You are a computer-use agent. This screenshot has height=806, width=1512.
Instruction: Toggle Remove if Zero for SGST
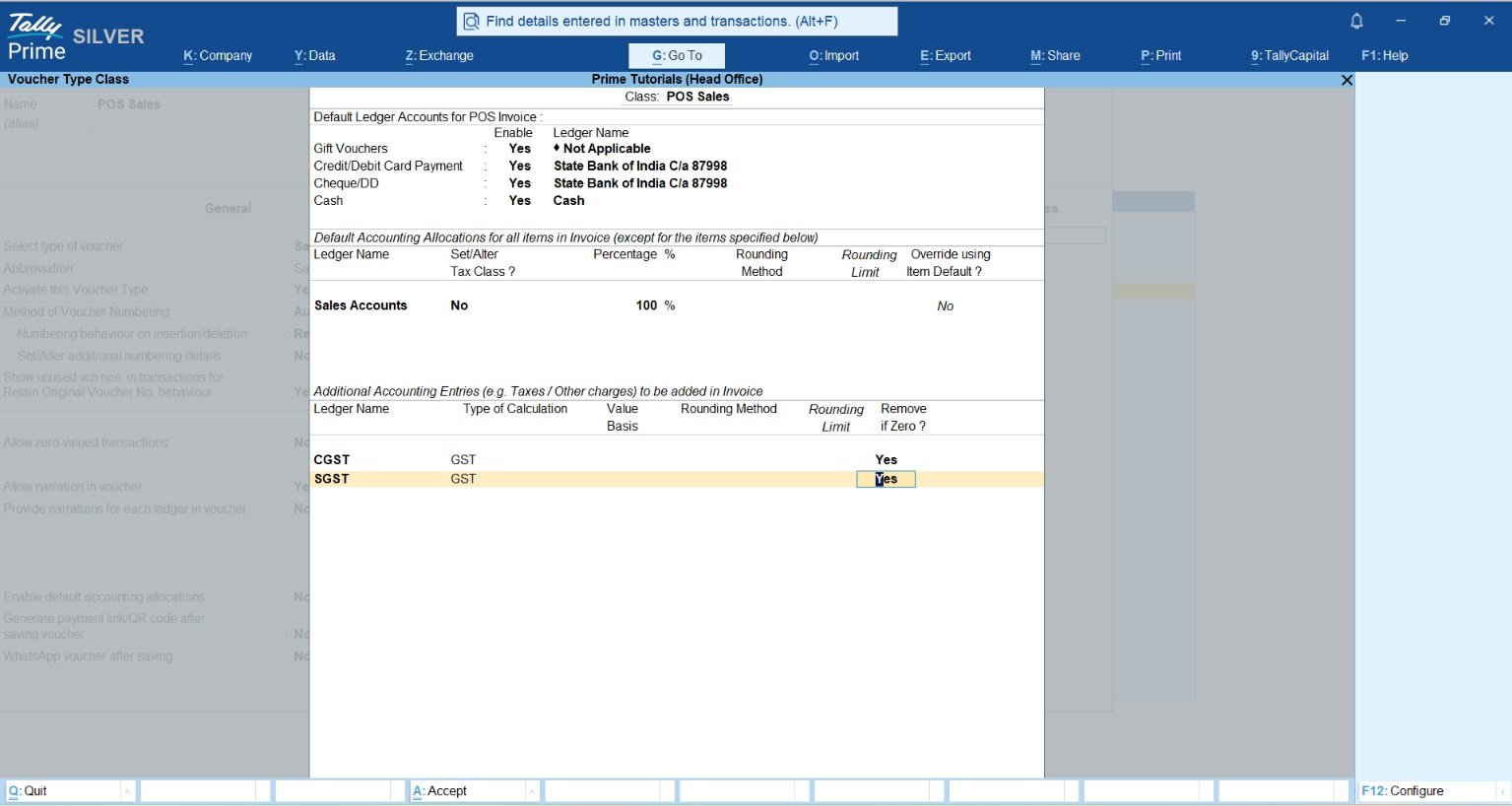pyautogui.click(x=887, y=479)
